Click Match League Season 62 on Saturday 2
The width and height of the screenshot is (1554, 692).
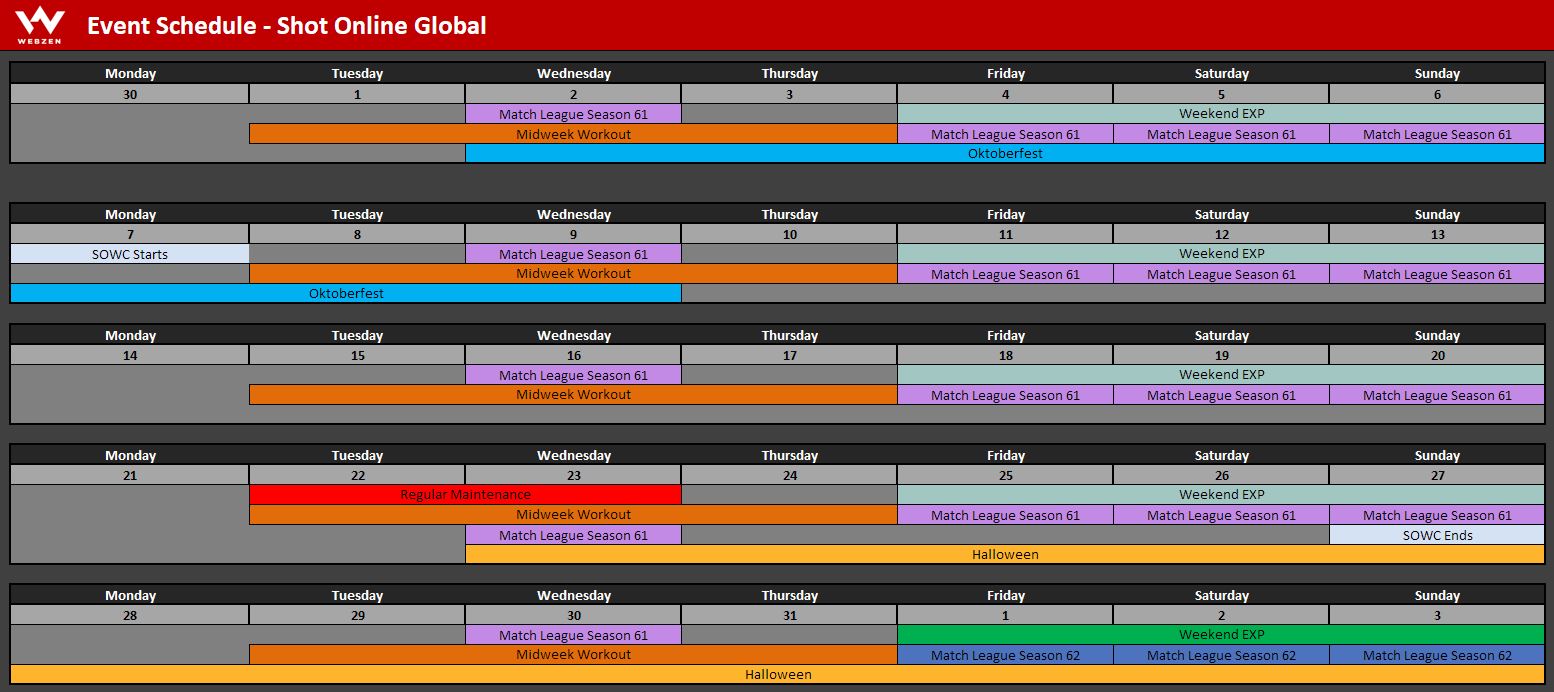pyautogui.click(x=1221, y=655)
